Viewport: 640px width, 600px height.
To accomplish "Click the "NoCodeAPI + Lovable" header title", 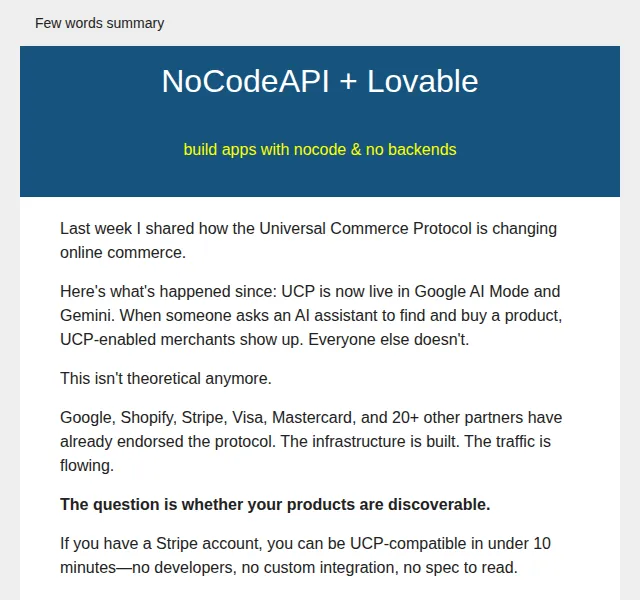I will tap(320, 81).
